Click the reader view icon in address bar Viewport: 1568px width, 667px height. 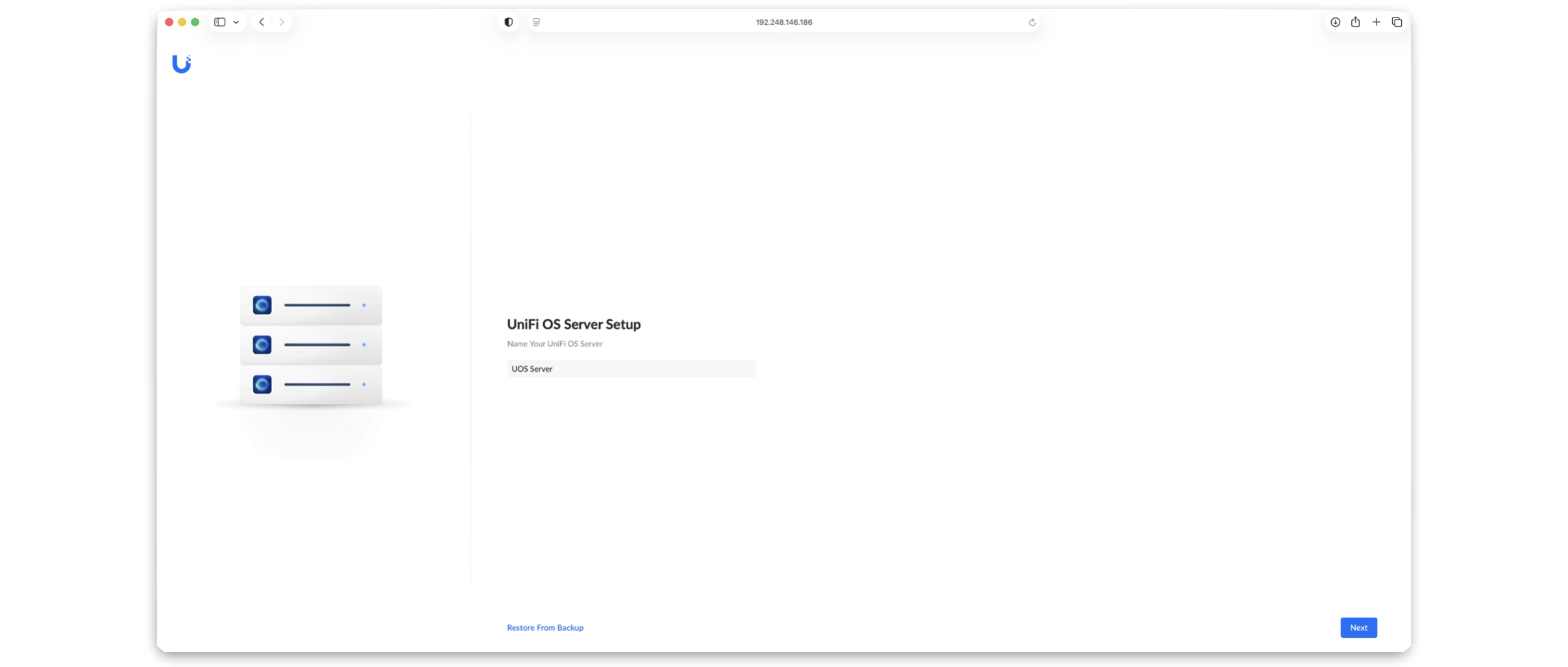(x=537, y=22)
